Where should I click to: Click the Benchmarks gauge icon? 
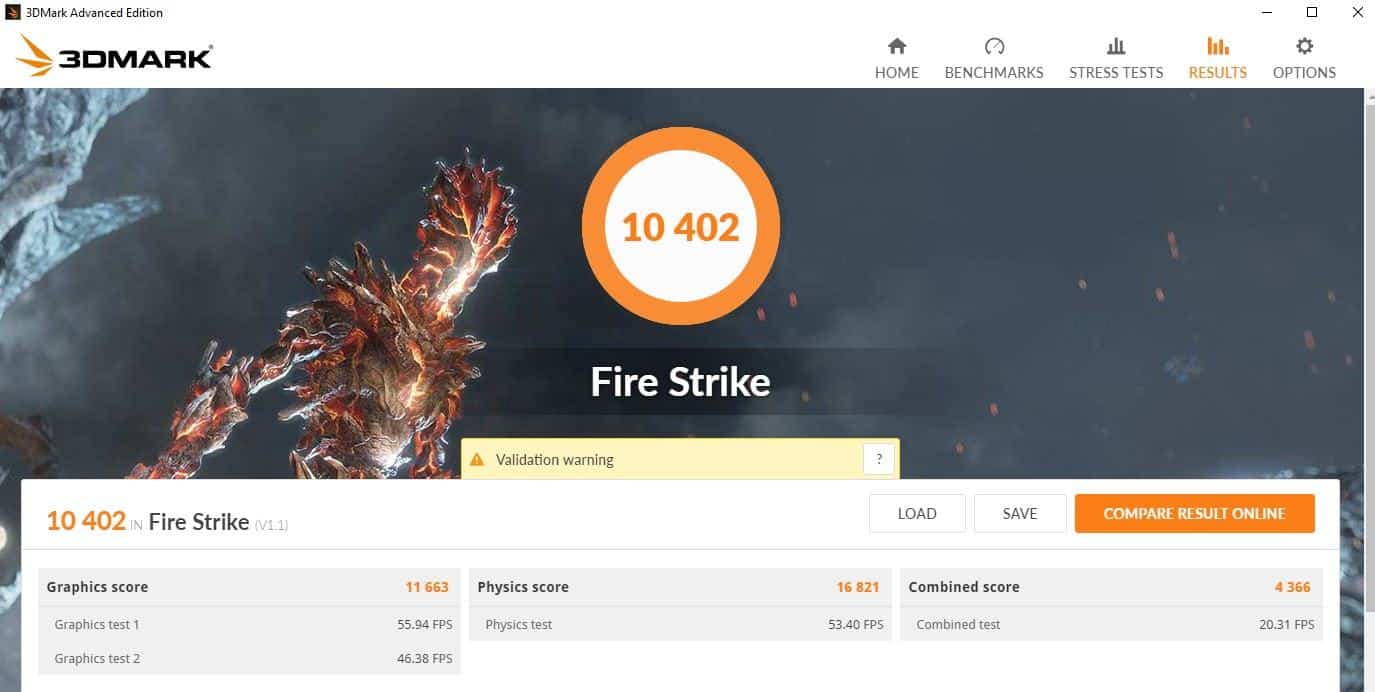(x=994, y=46)
